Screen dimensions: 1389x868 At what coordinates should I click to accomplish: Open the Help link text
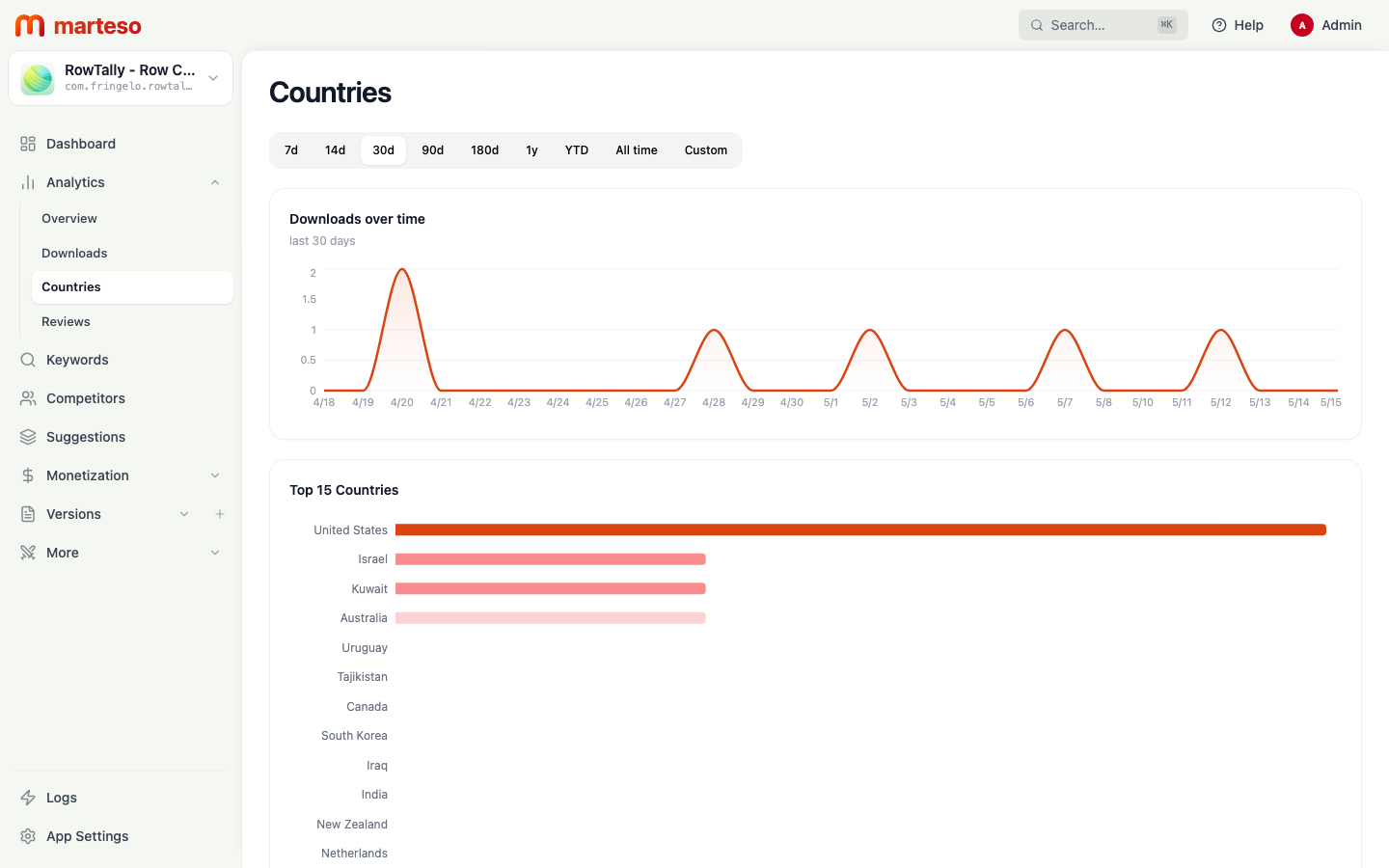(1248, 25)
